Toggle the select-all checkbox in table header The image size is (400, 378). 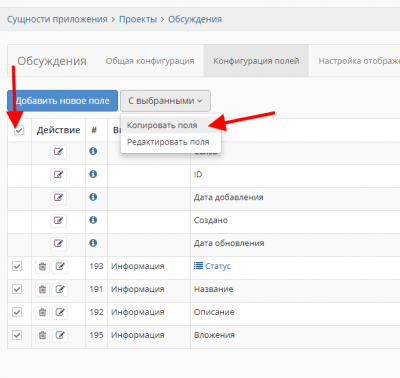(19, 130)
